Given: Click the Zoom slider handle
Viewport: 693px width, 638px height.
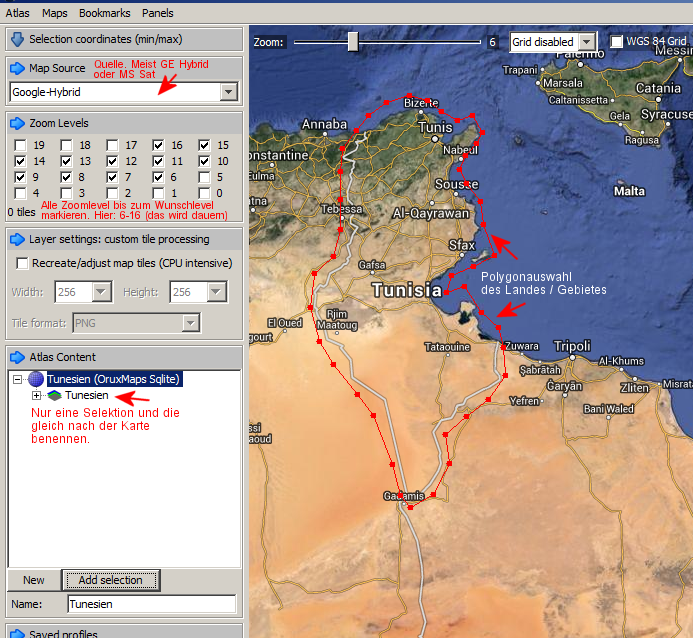Looking at the screenshot, I should pos(352,42).
